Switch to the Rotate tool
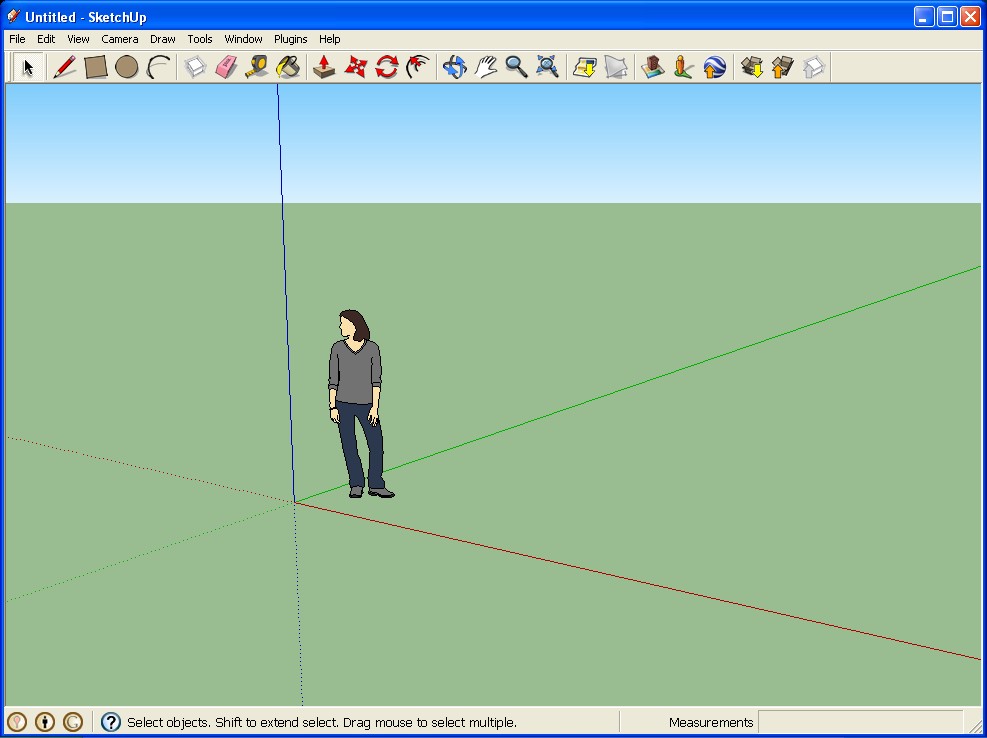This screenshot has height=738, width=987. click(x=387, y=67)
